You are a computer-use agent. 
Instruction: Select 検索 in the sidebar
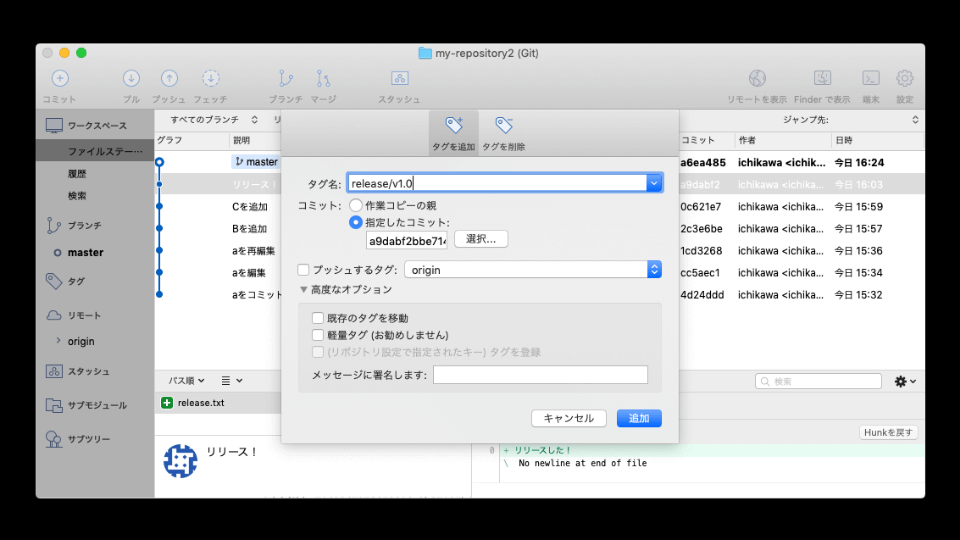(95, 196)
